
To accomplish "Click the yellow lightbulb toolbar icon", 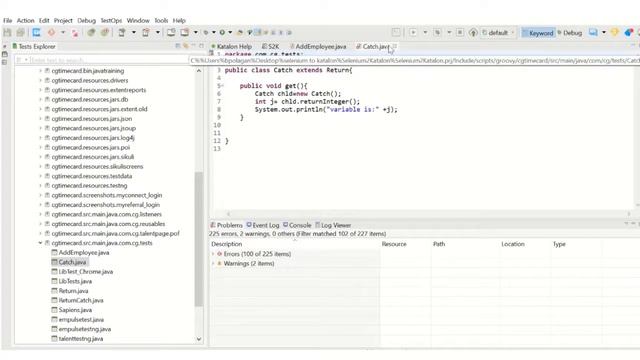I will tap(615, 33).
